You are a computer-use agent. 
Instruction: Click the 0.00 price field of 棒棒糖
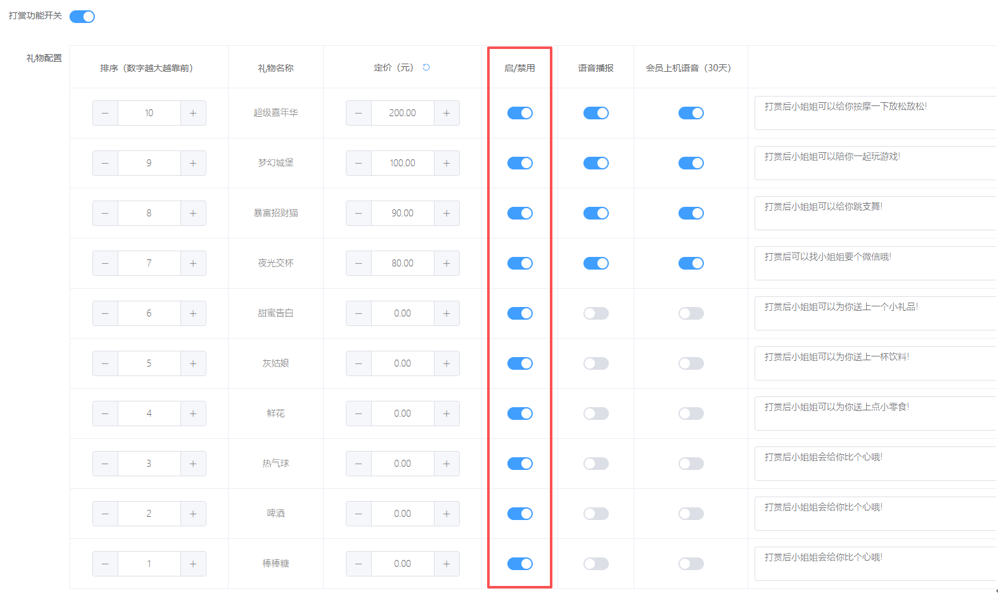tap(403, 564)
